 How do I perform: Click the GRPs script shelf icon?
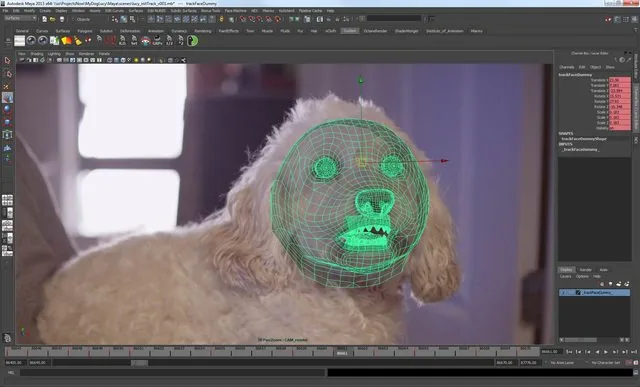pyautogui.click(x=157, y=40)
